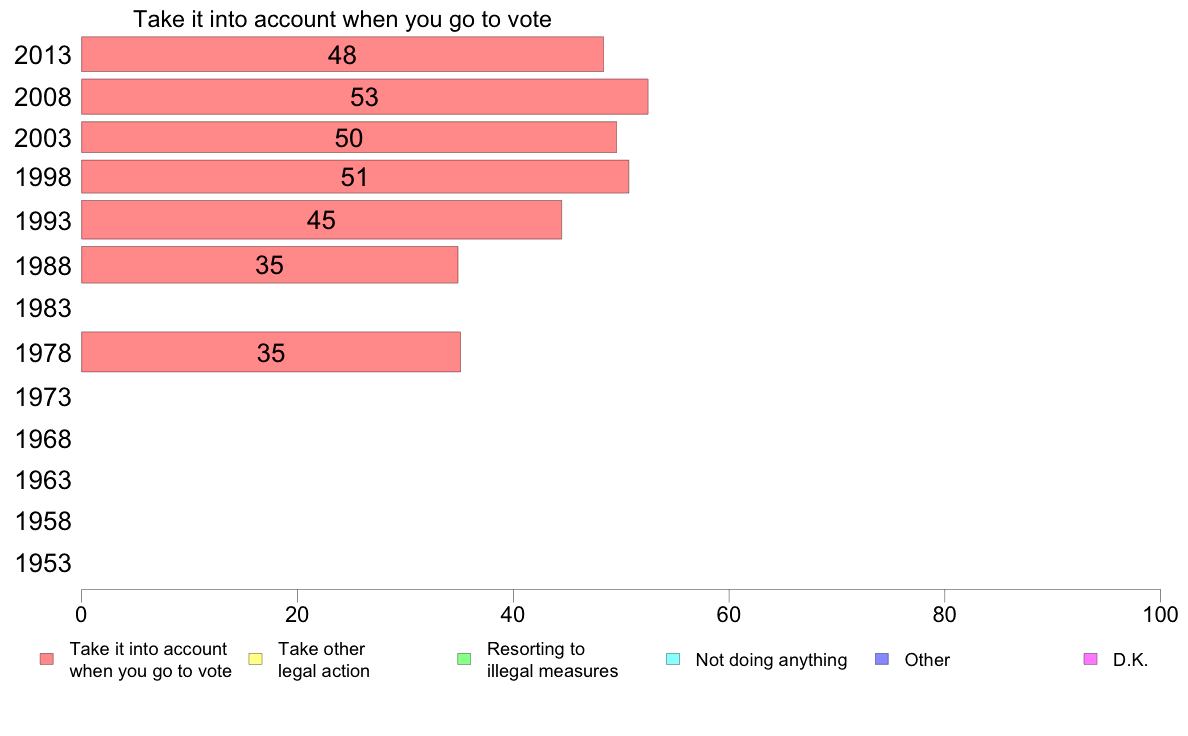Select the 2013 bar showing 48

coord(342,55)
